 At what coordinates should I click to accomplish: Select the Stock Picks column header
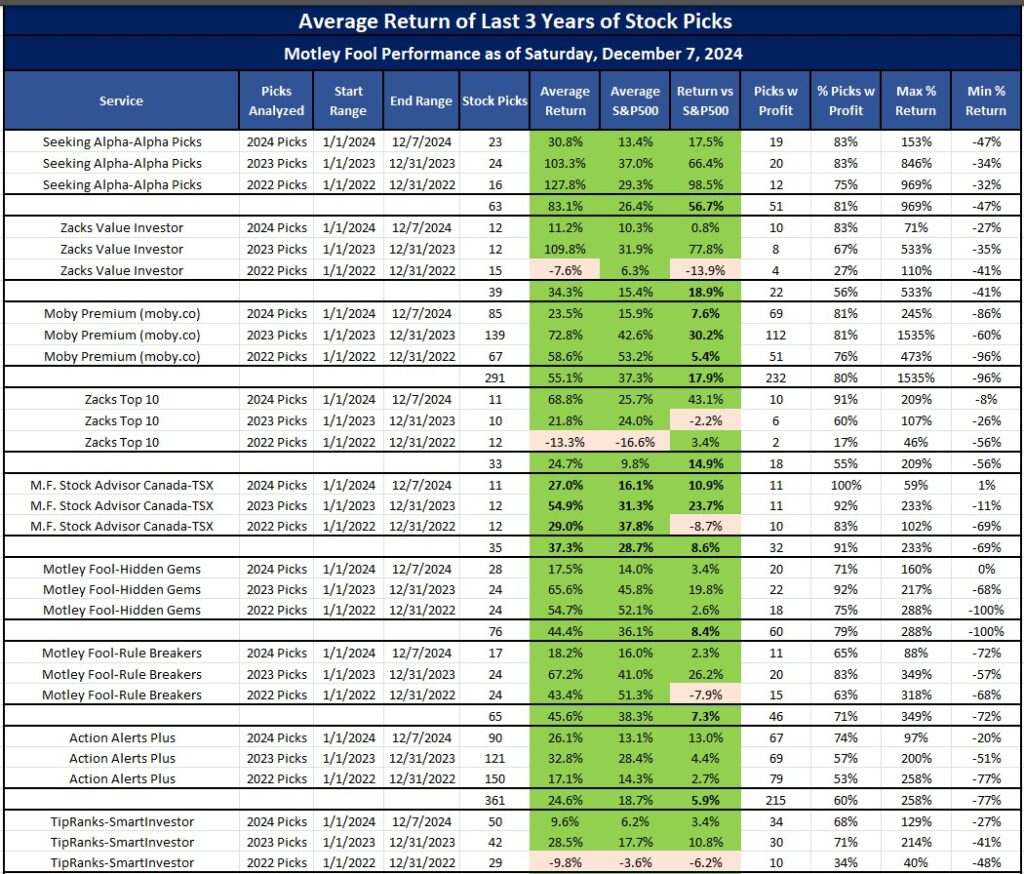coord(494,100)
